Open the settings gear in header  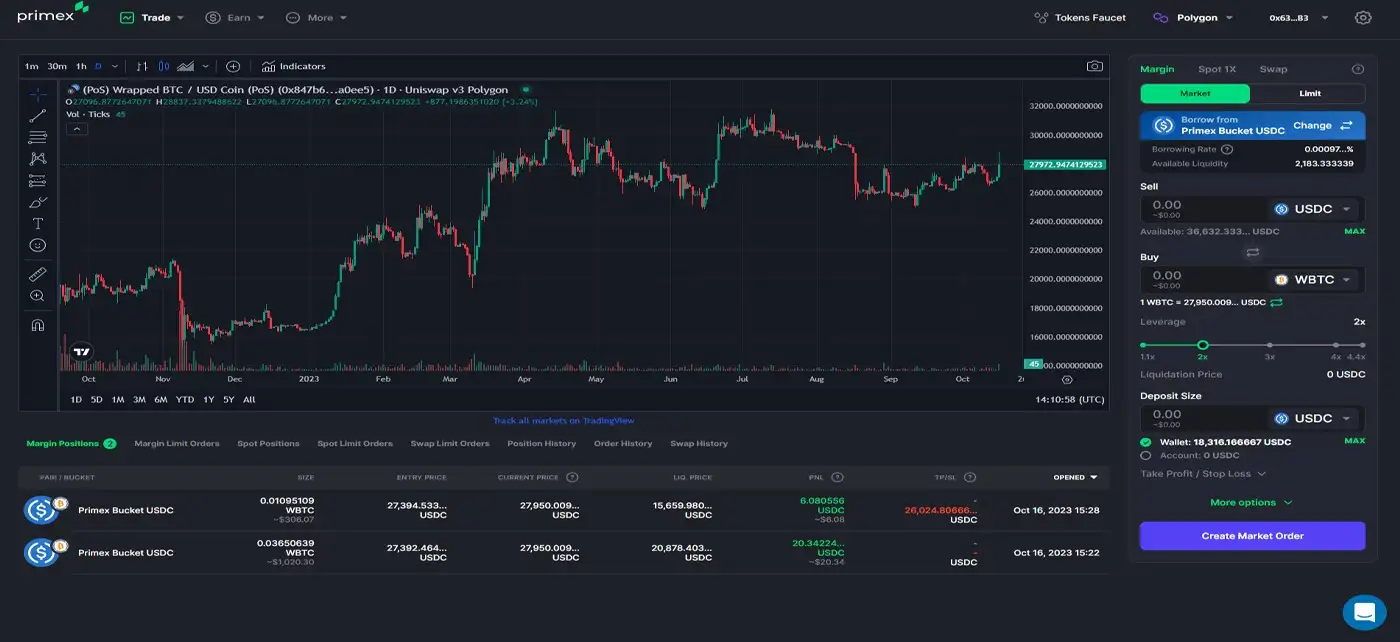[x=1363, y=18]
